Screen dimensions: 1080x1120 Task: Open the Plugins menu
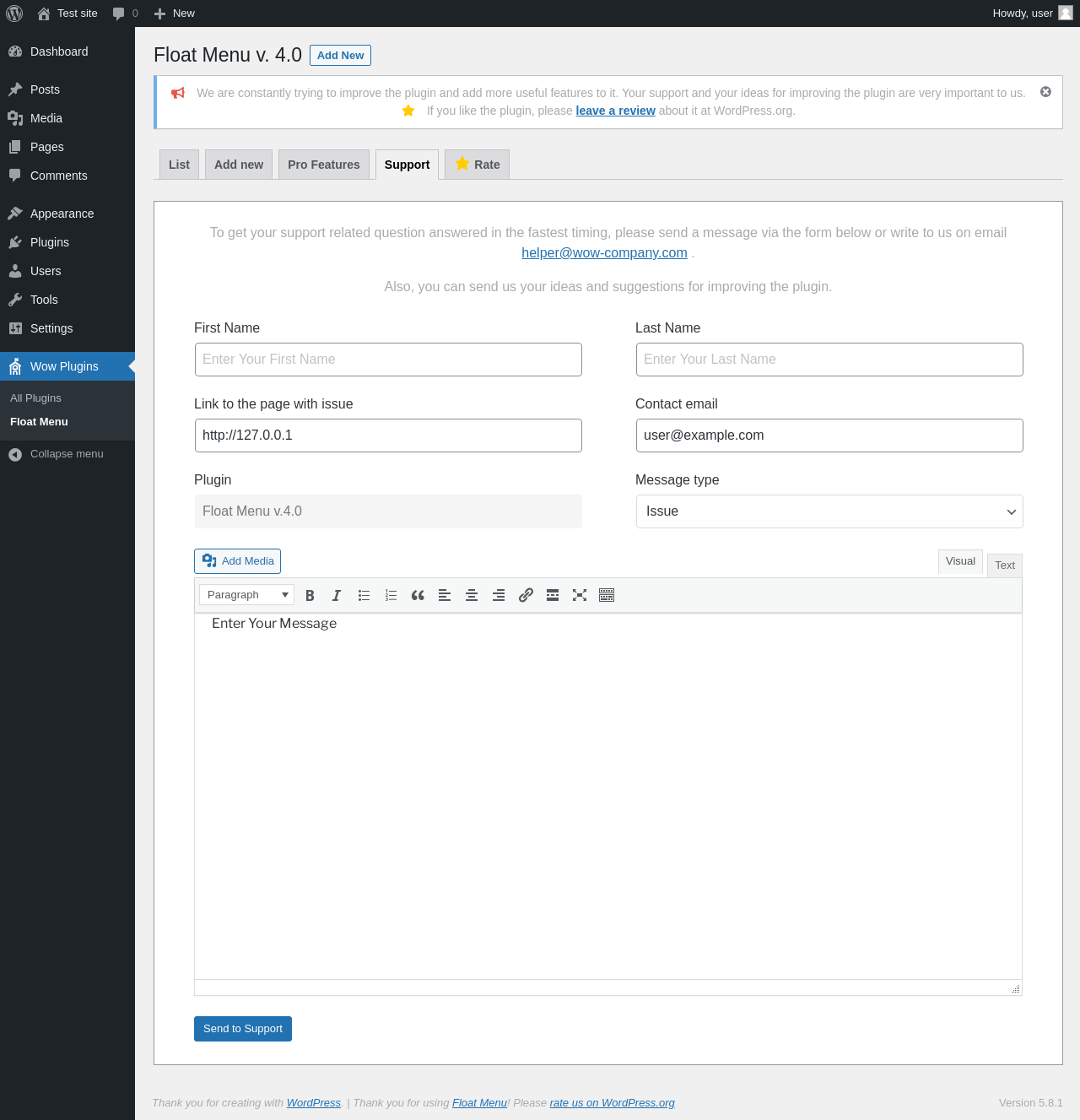(67, 242)
